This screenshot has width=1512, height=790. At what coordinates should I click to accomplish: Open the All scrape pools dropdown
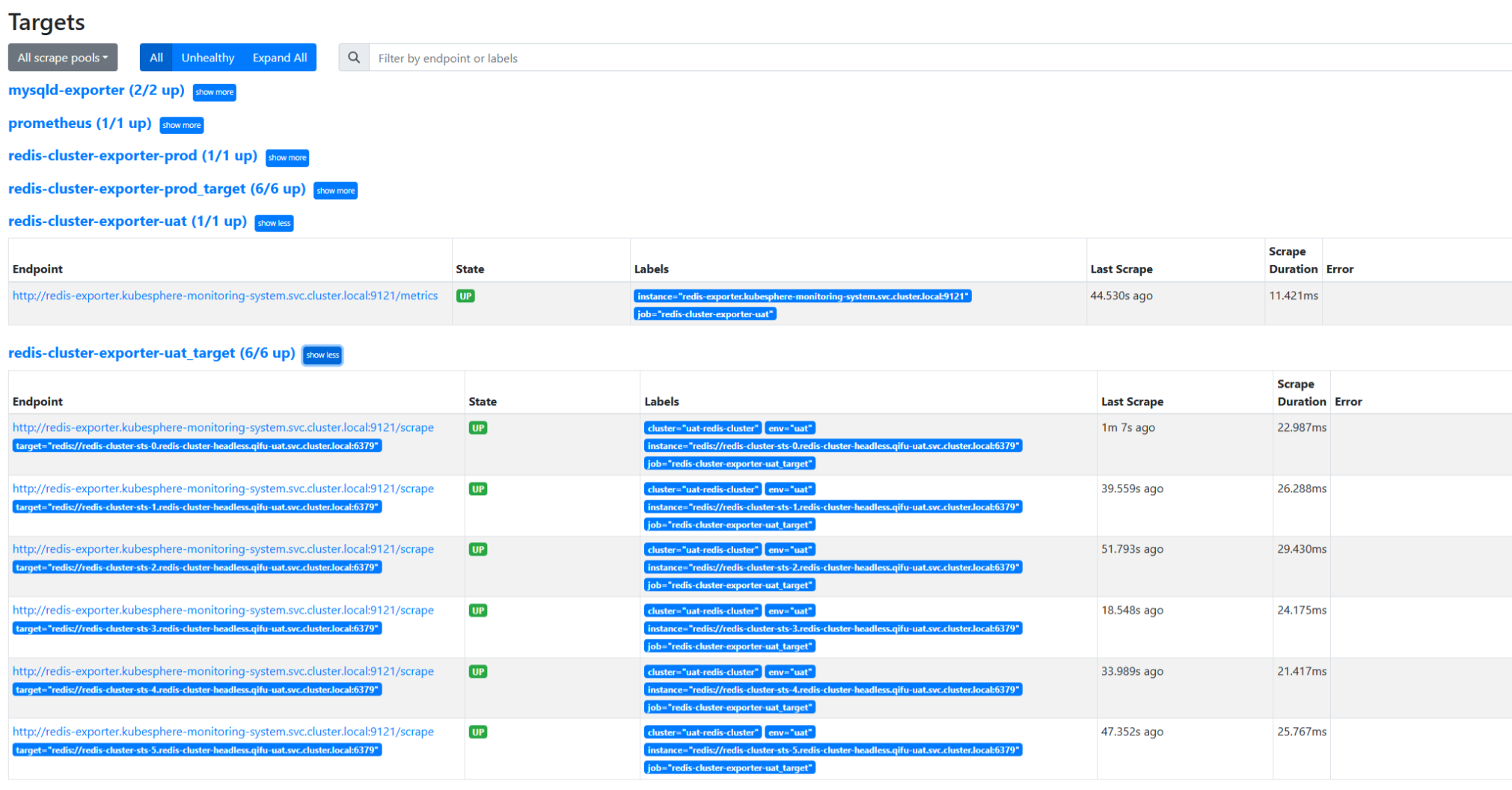pyautogui.click(x=63, y=58)
